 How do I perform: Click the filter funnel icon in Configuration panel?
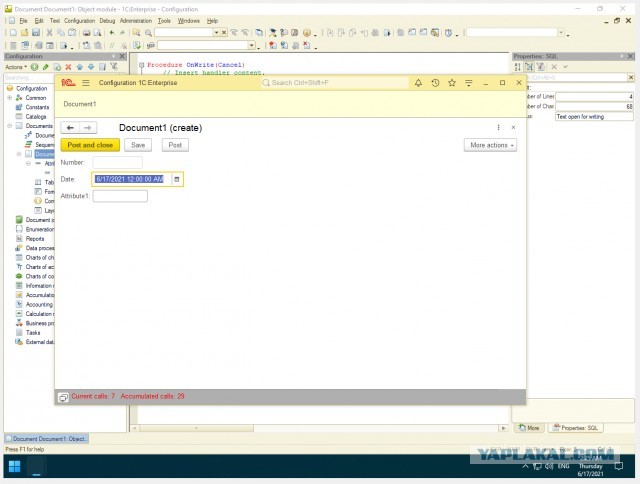[x=114, y=67]
